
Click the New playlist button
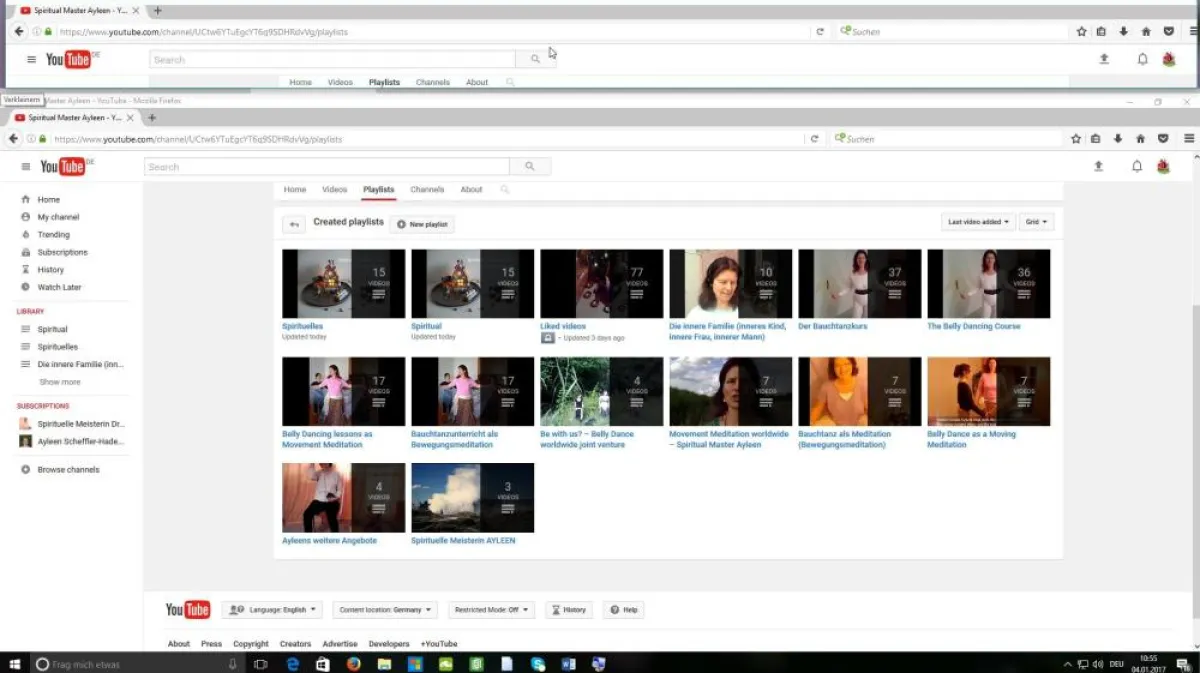(x=422, y=224)
